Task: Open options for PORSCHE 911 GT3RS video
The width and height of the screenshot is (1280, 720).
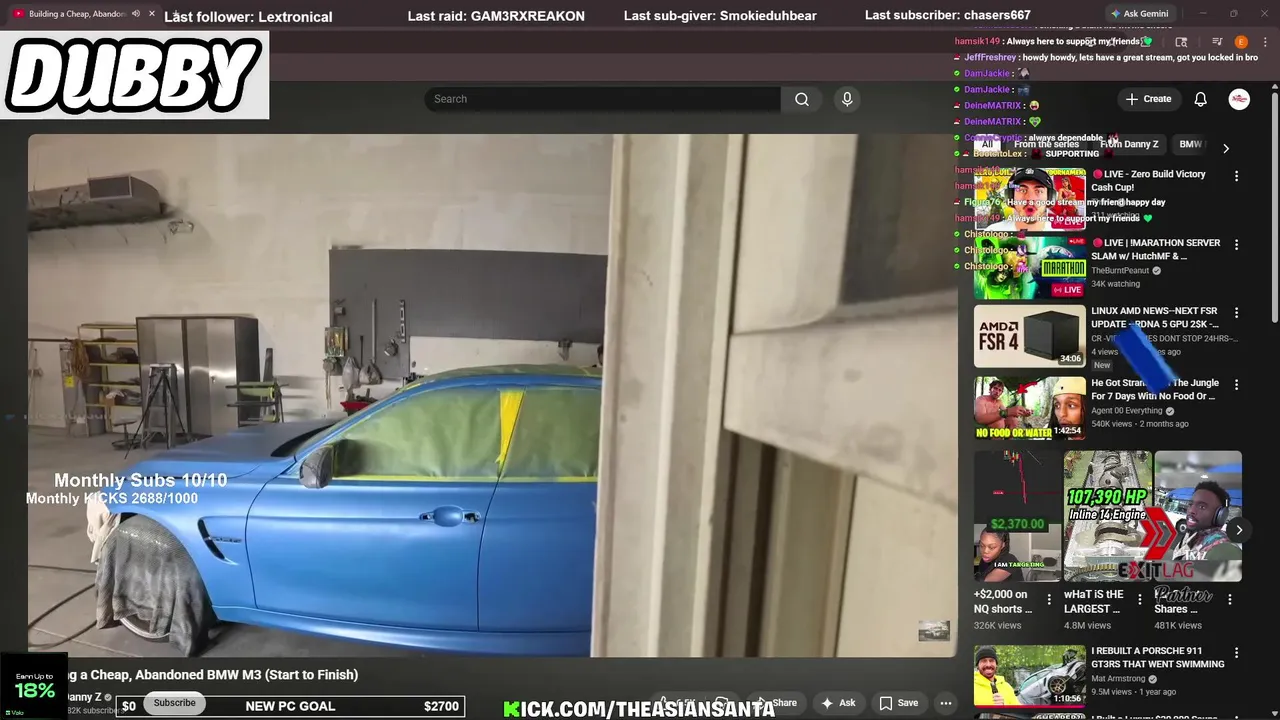Action: pyautogui.click(x=1236, y=653)
